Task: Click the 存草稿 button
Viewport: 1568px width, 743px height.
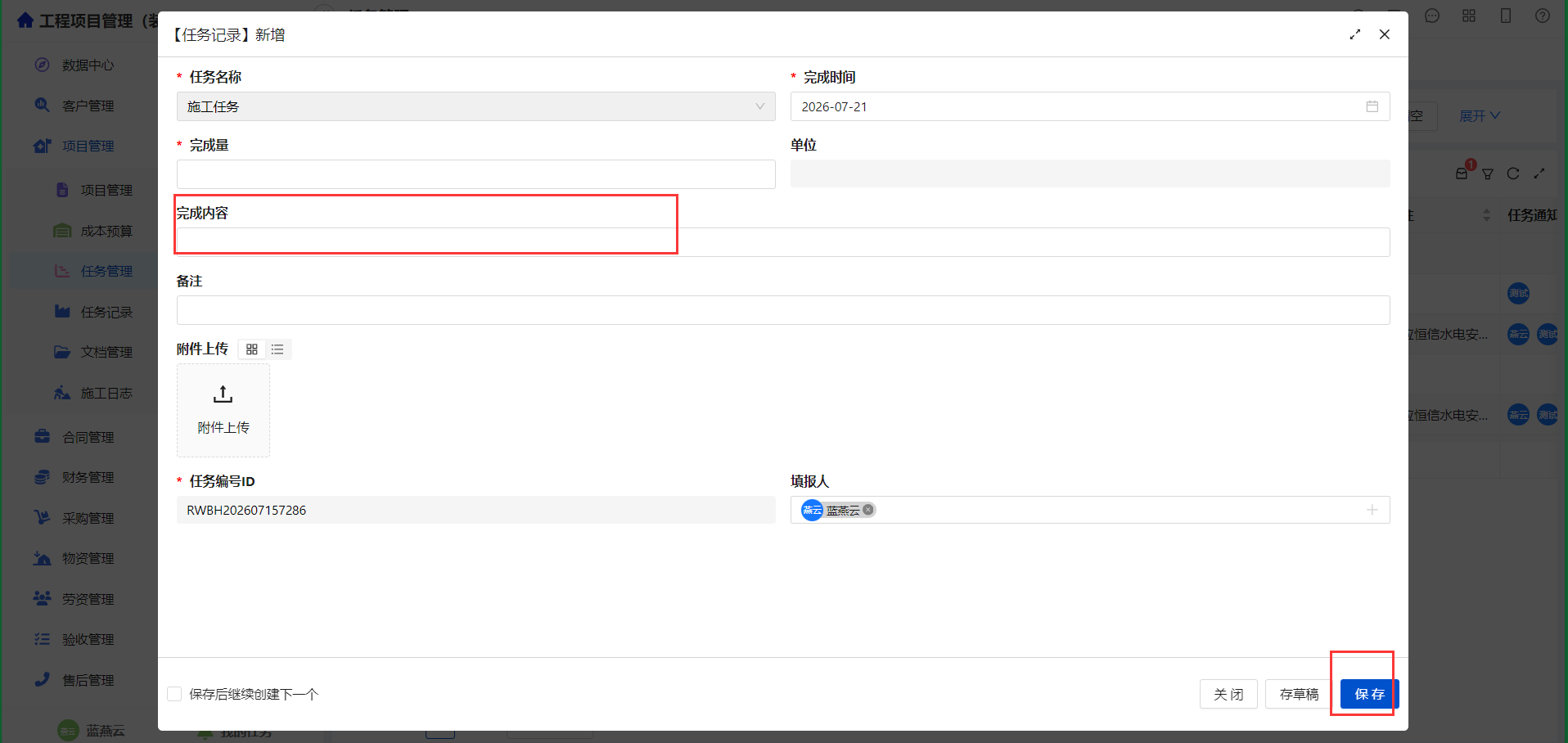Action: [1299, 694]
